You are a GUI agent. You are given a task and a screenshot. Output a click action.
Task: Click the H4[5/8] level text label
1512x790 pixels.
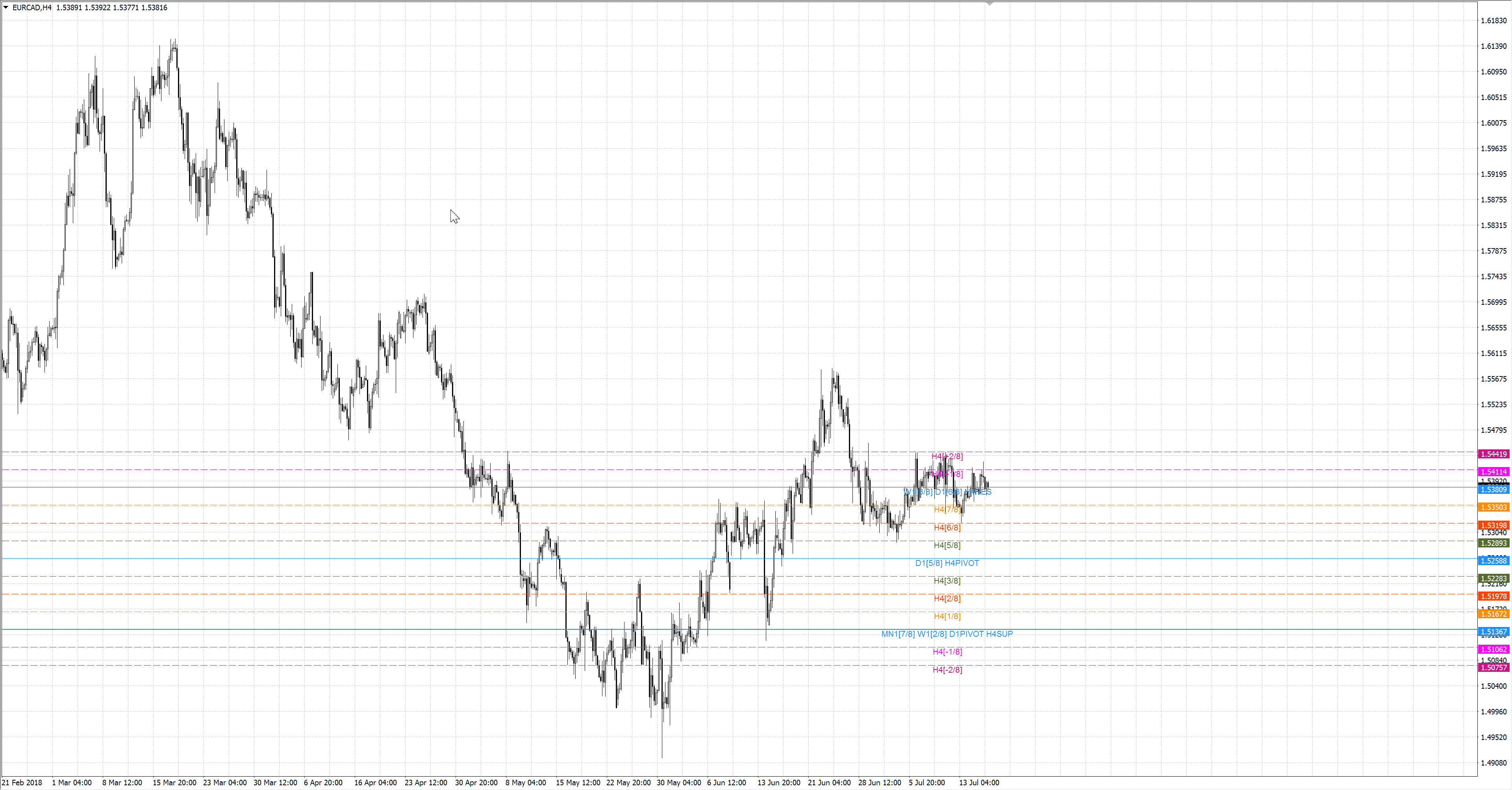947,545
